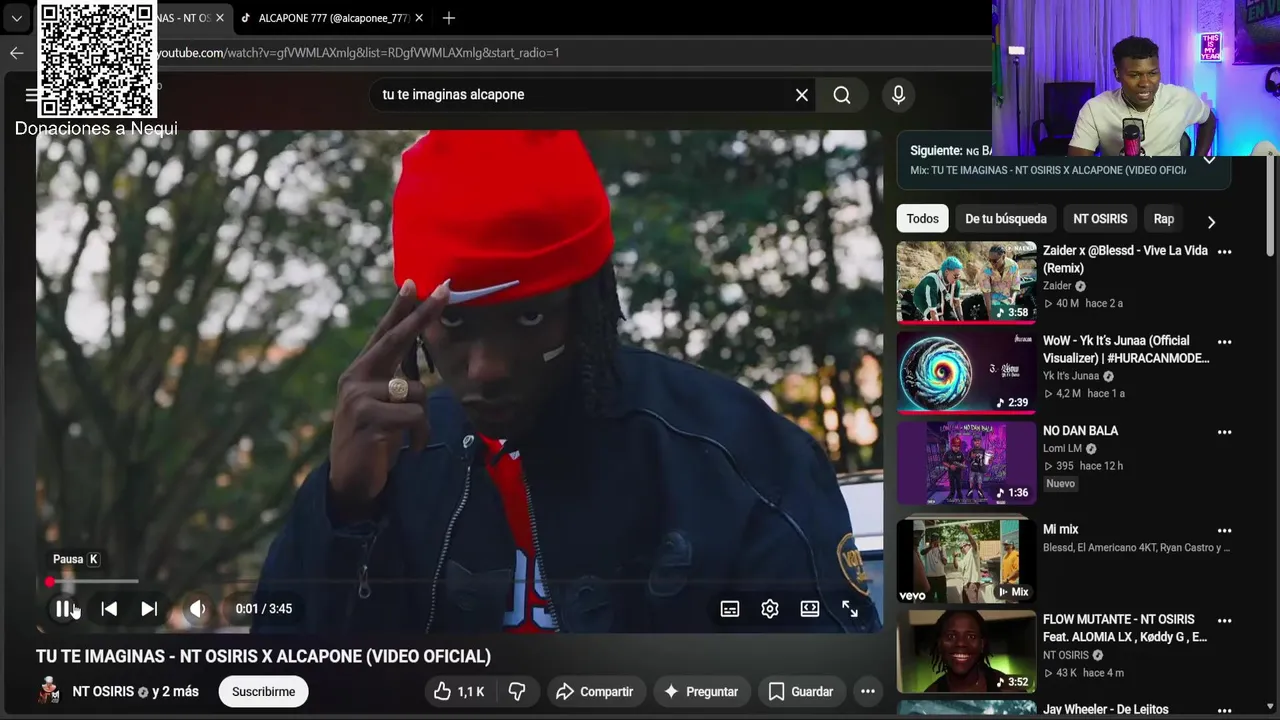Viewport: 1280px width, 720px height.
Task: Go to the previous video in playlist
Action: [109, 608]
